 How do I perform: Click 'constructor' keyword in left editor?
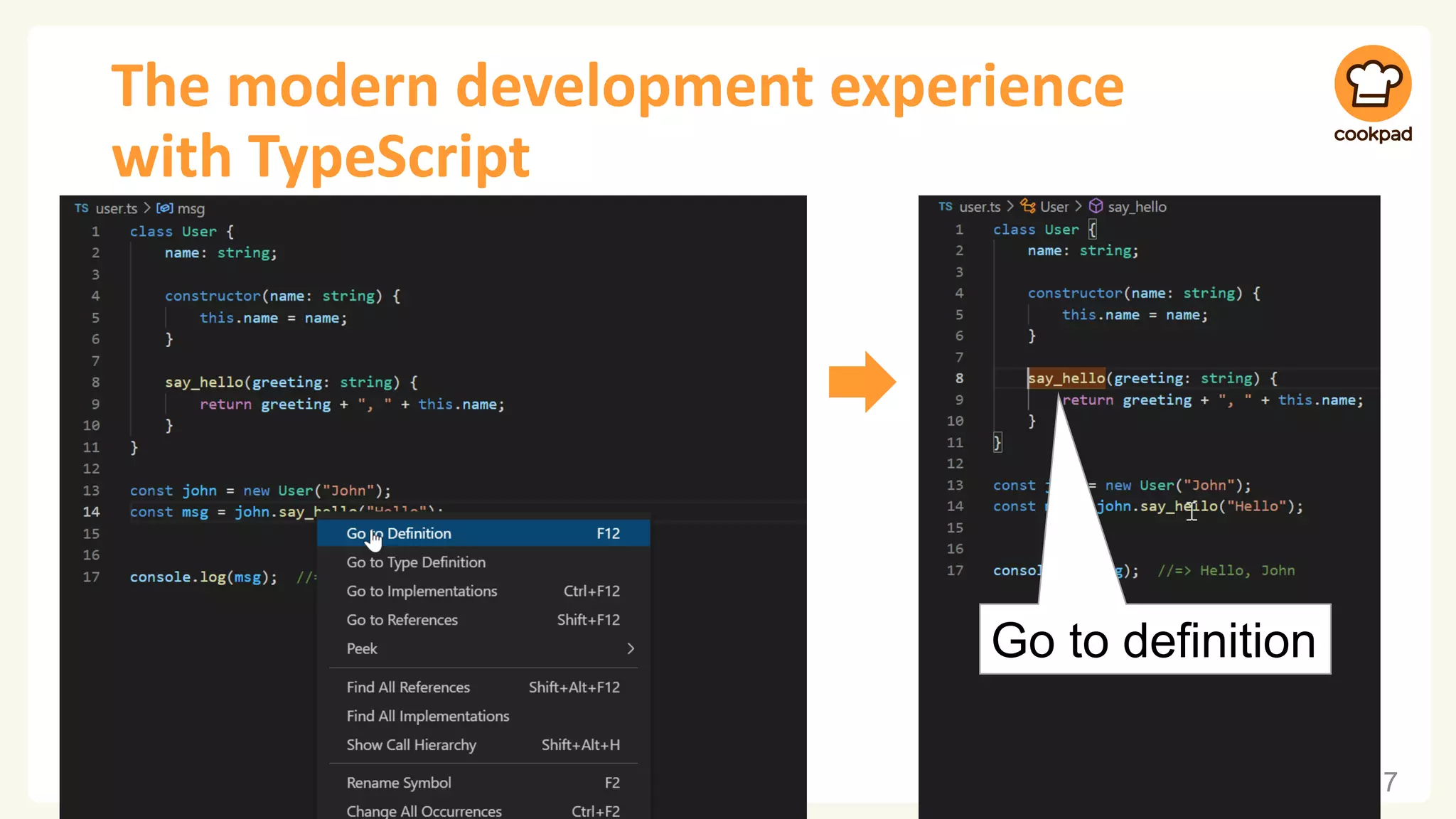coord(213,296)
